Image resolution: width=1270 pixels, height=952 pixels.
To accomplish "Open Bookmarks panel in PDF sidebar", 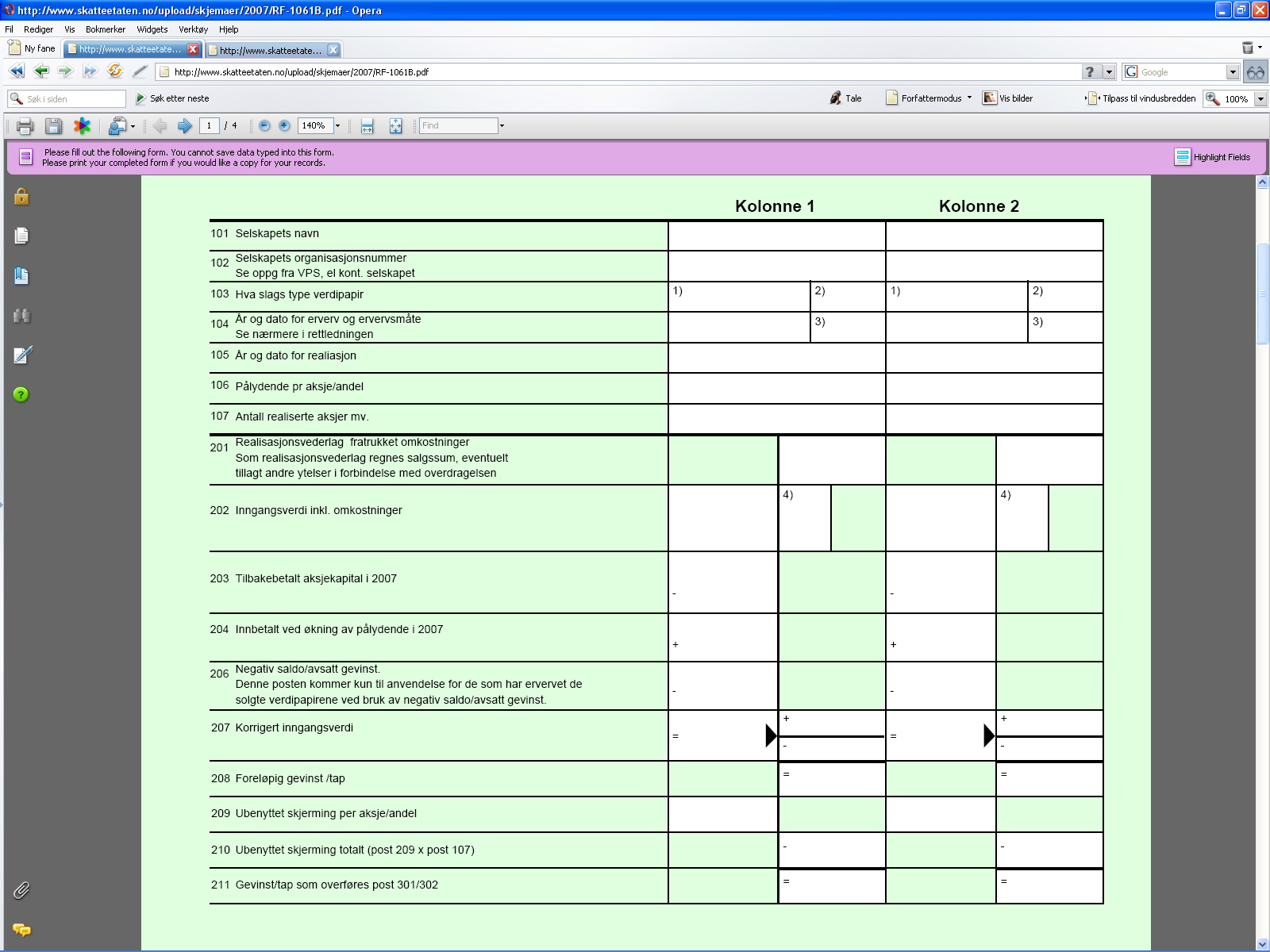I will (21, 275).
